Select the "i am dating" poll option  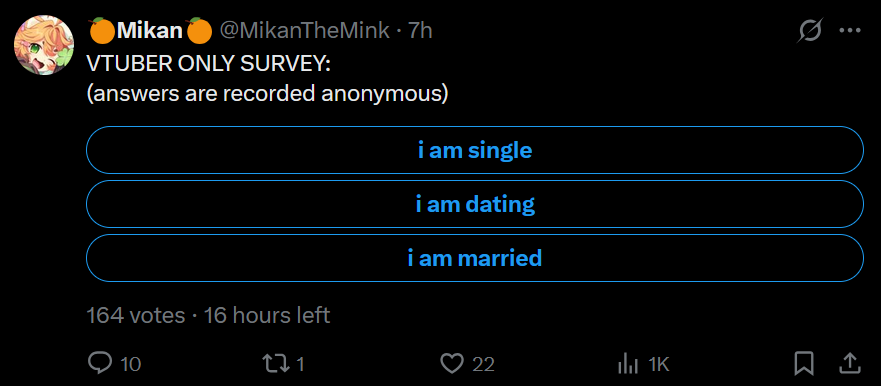(475, 204)
